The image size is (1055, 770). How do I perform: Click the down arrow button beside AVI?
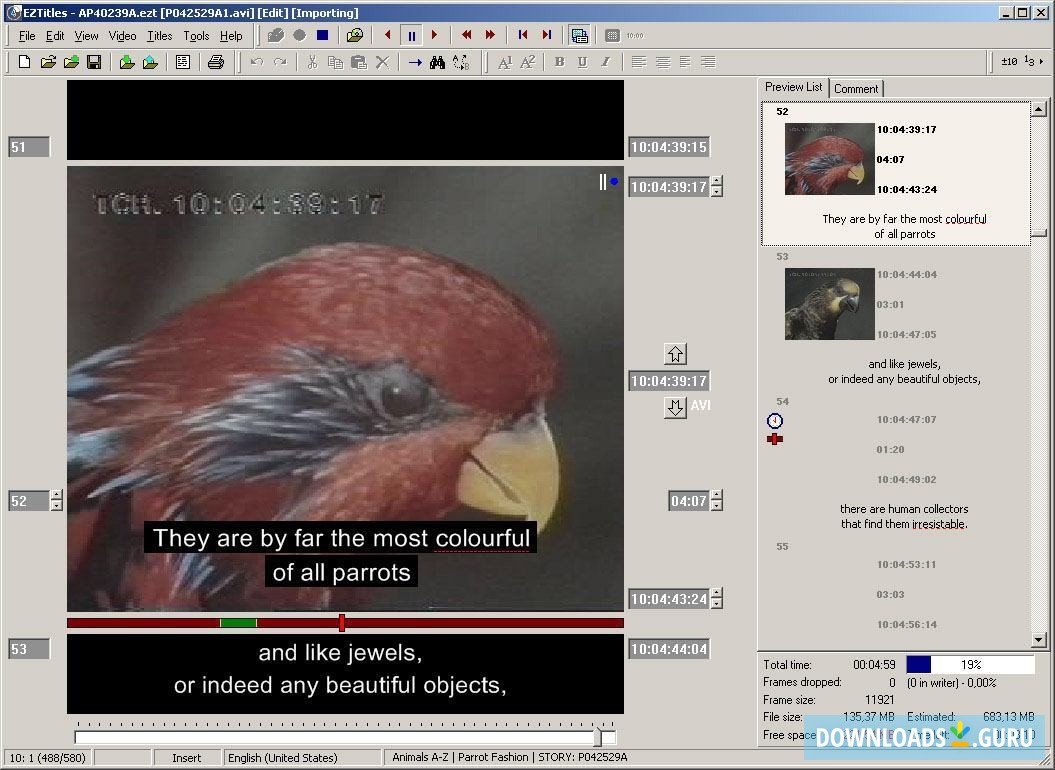(675, 407)
